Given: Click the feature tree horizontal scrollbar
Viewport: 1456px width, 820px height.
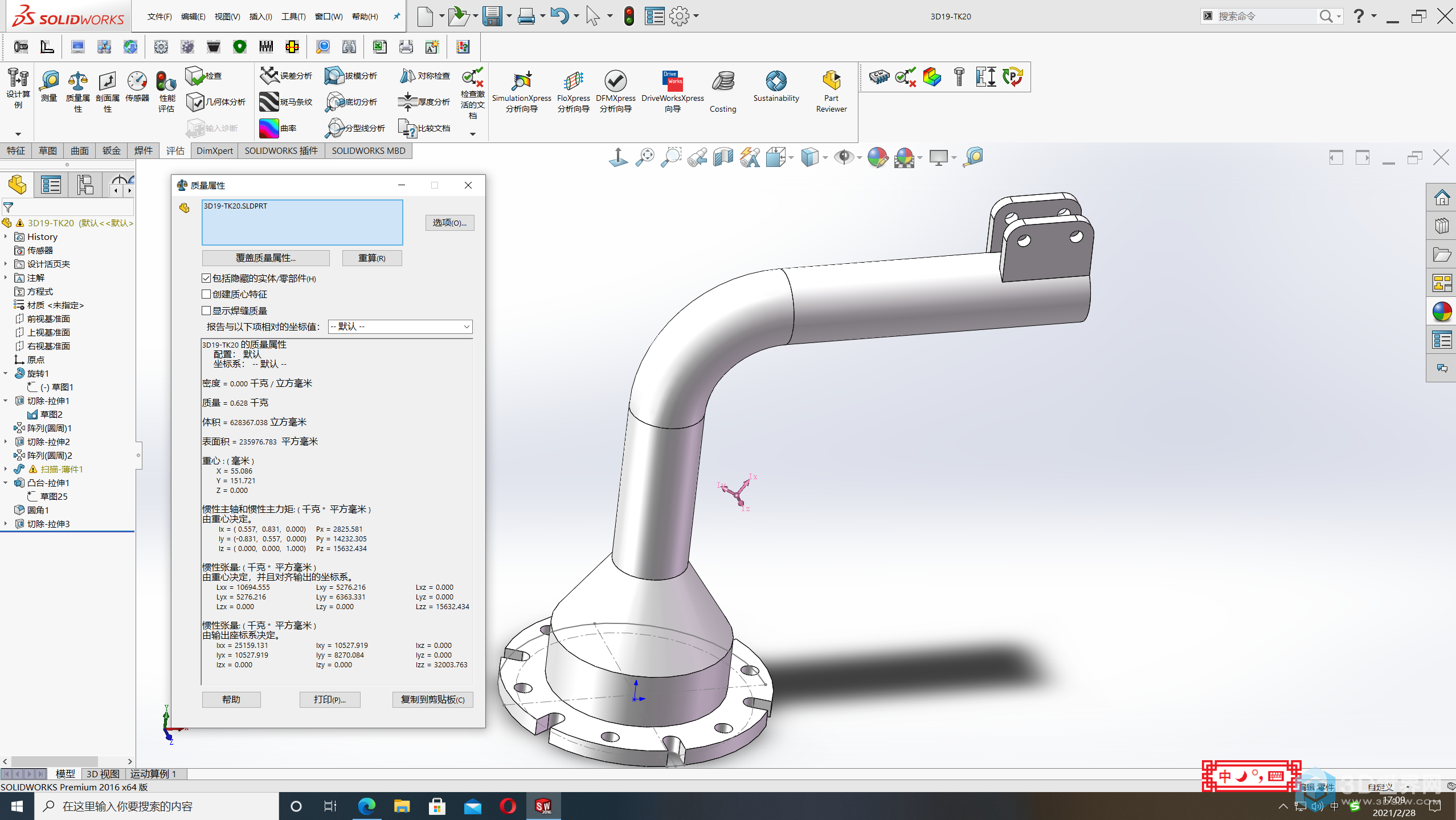Looking at the screenshot, I should [55, 761].
